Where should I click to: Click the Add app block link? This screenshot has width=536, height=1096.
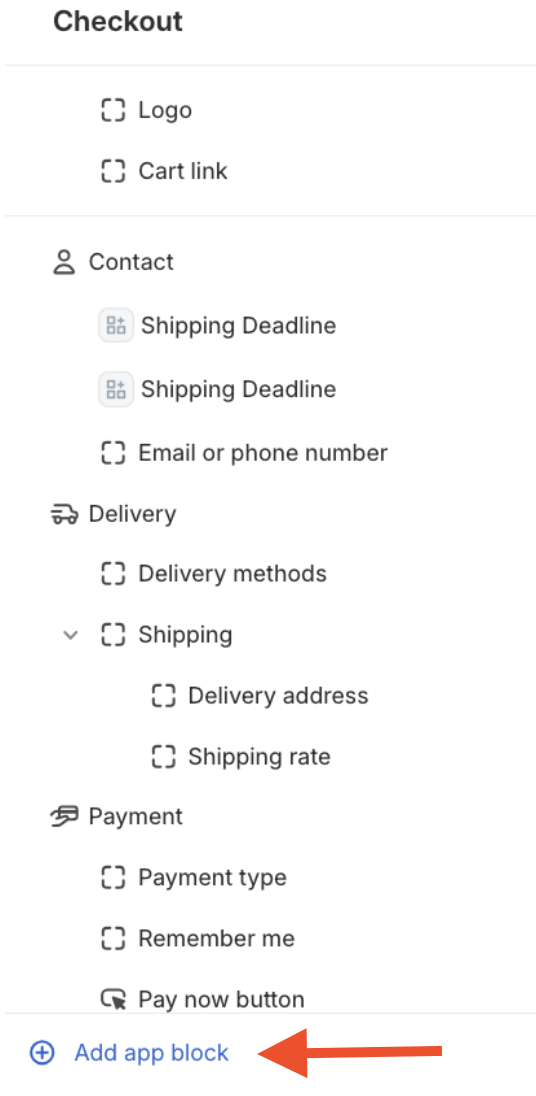point(152,1052)
